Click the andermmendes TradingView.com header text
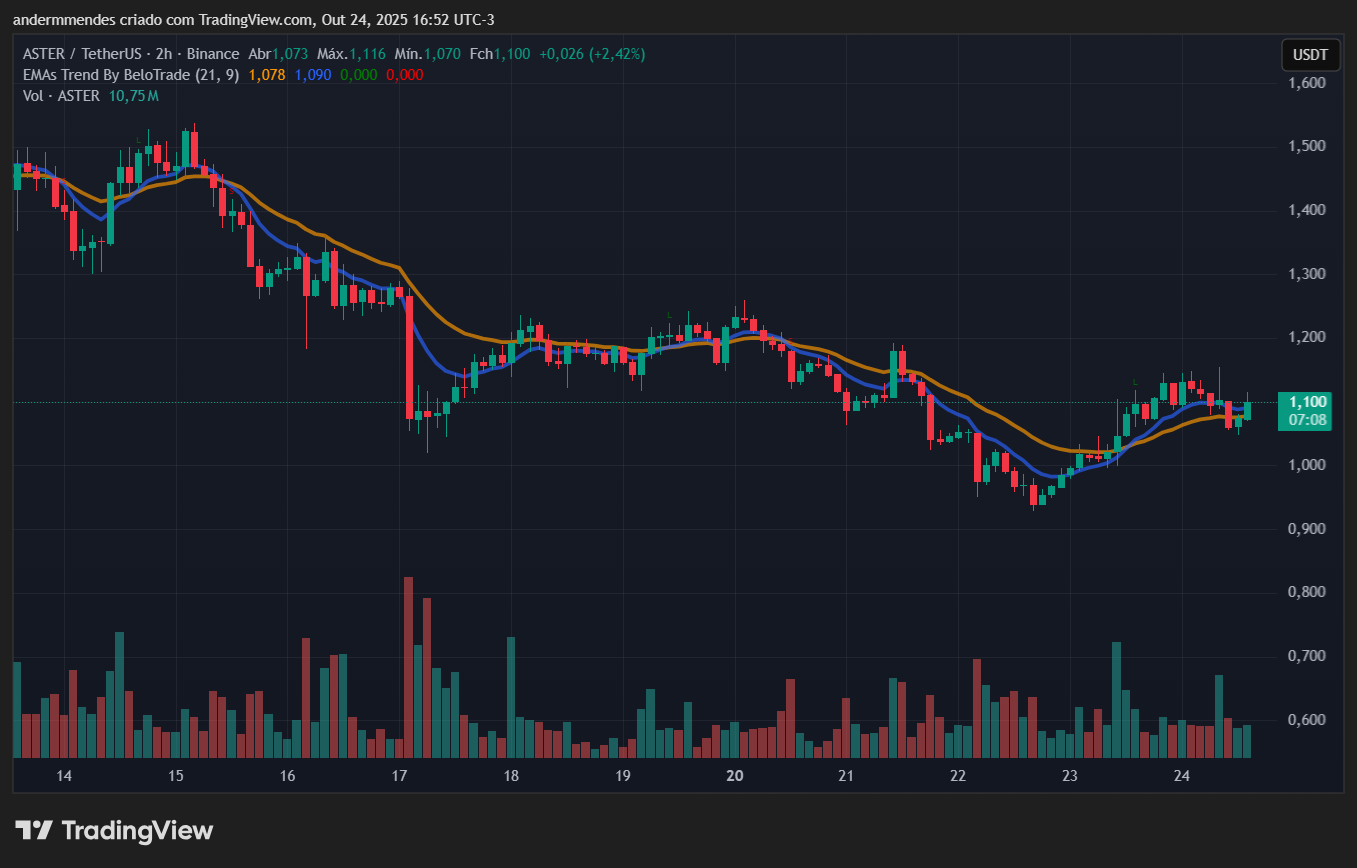The image size is (1357, 868). [253, 20]
